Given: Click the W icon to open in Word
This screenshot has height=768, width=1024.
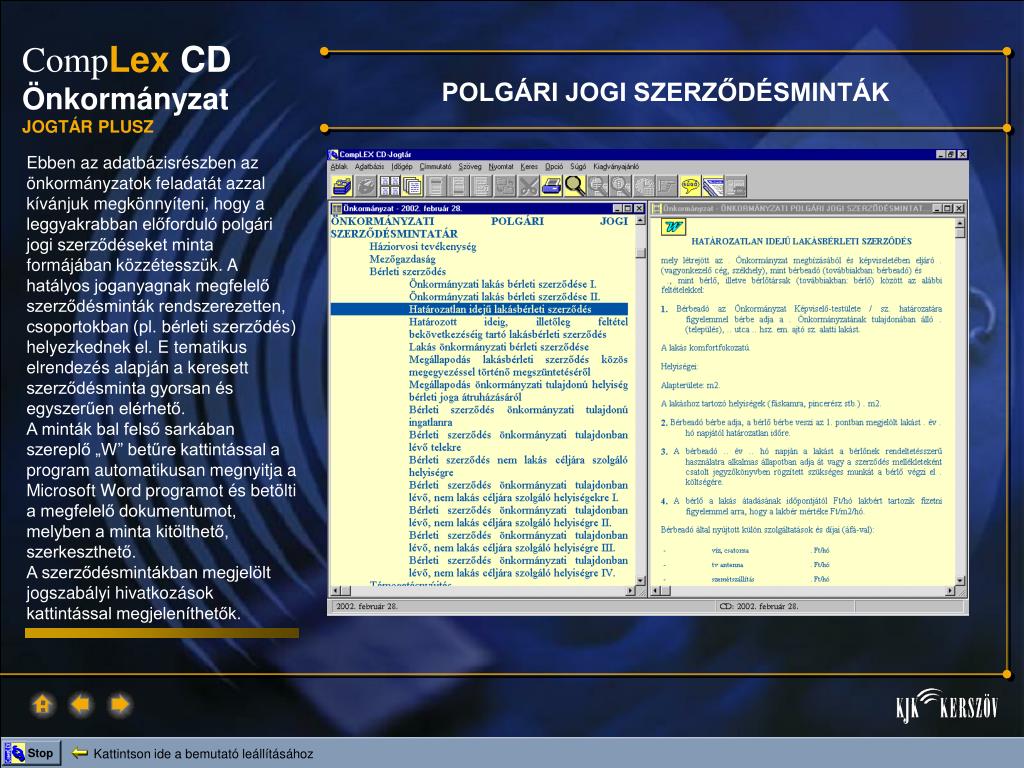Looking at the screenshot, I should click(x=672, y=227).
